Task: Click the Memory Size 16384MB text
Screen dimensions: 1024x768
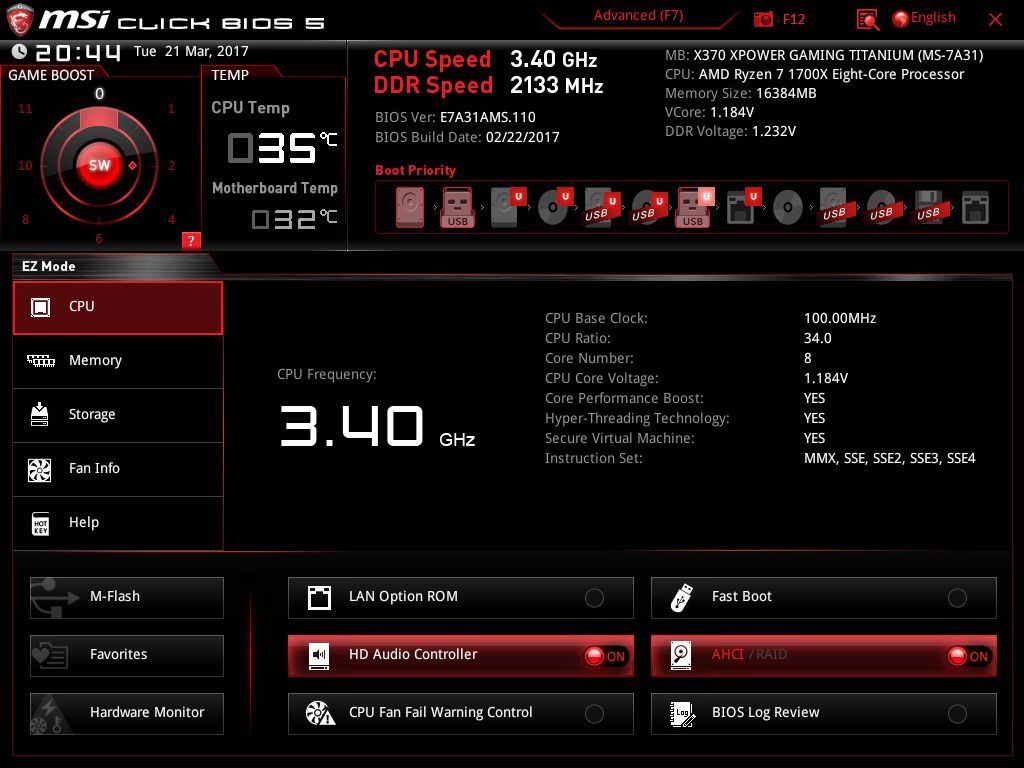Action: 741,93
